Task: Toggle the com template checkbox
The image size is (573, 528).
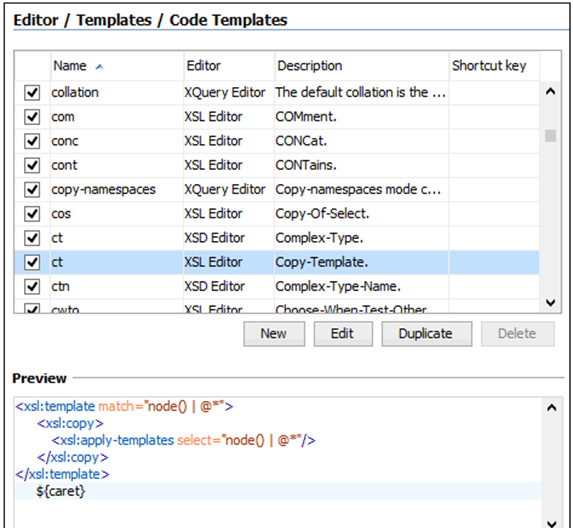Action: coord(32,117)
